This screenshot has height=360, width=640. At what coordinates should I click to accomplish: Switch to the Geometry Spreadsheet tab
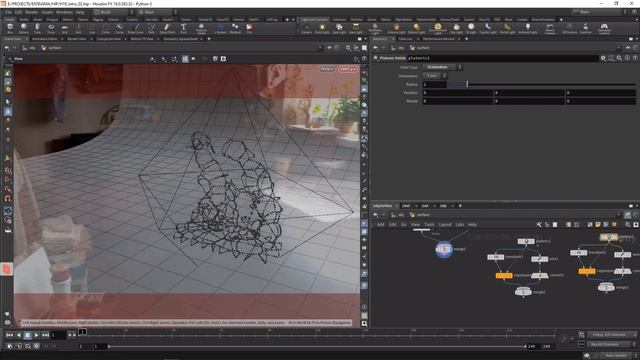coord(180,39)
